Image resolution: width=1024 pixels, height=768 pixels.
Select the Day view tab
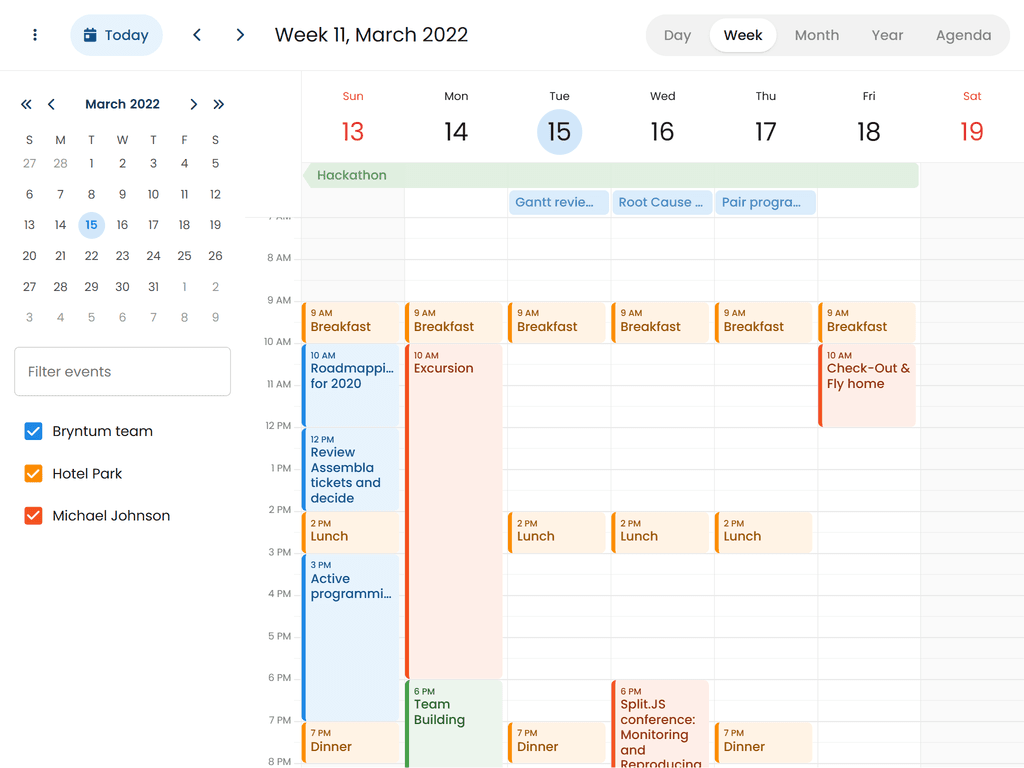677,35
